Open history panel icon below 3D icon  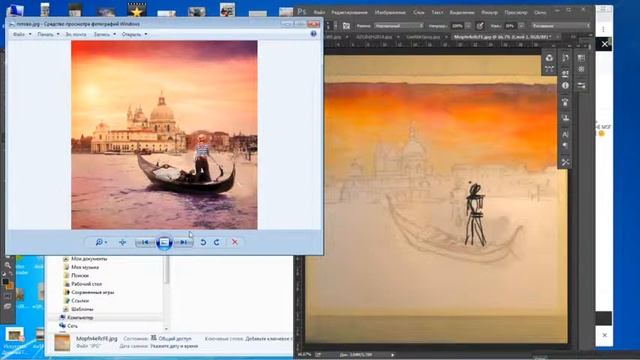(x=549, y=69)
